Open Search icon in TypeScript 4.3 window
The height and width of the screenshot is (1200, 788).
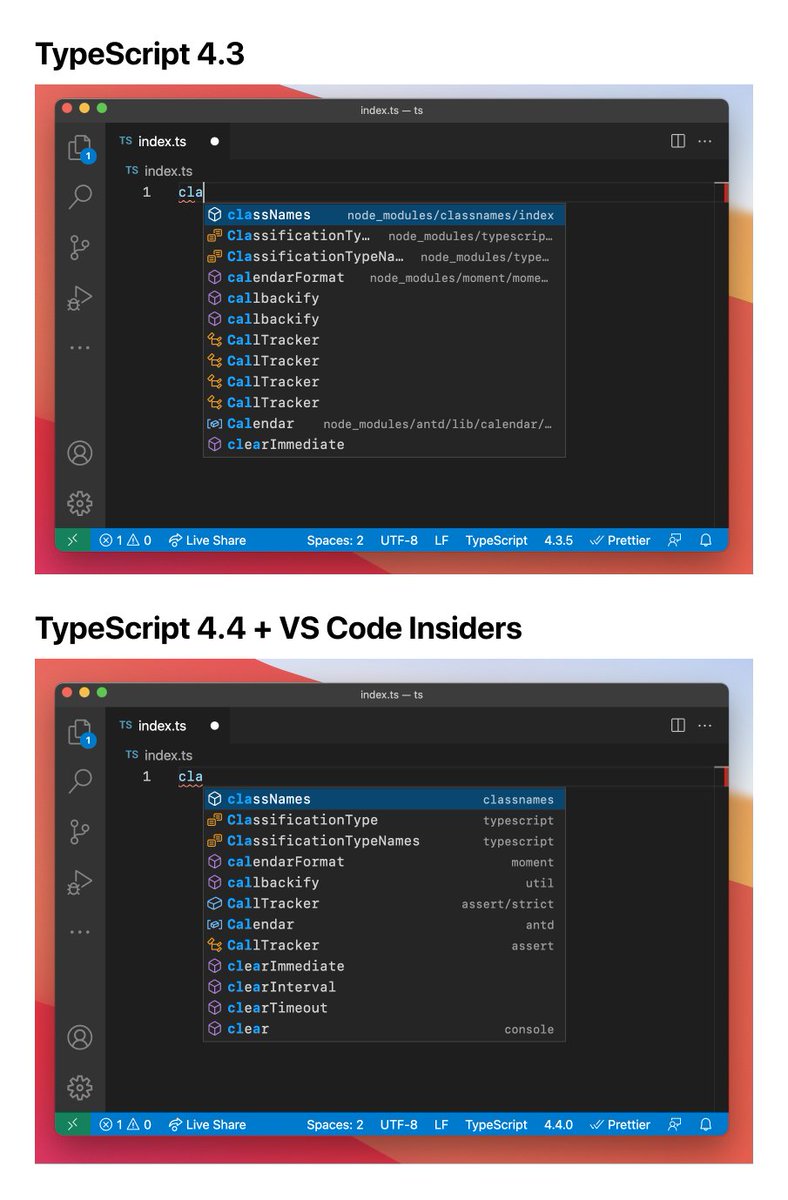(x=80, y=197)
